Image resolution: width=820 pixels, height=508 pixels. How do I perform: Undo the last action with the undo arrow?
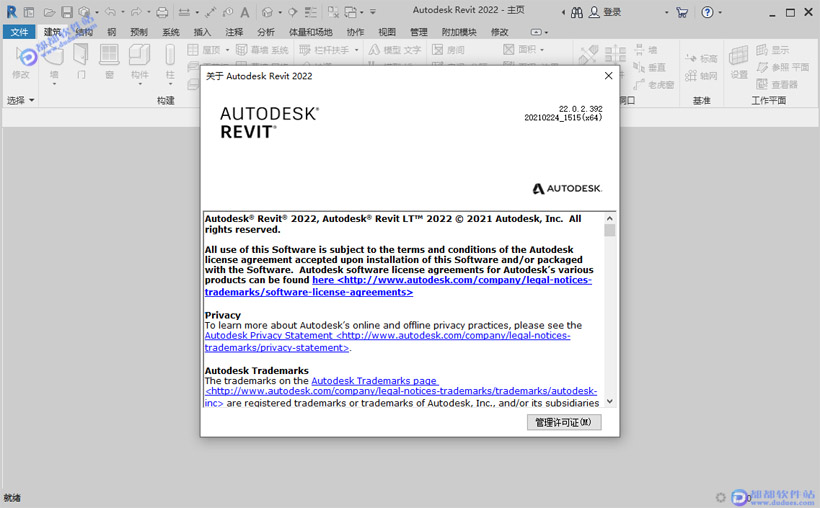coord(110,12)
